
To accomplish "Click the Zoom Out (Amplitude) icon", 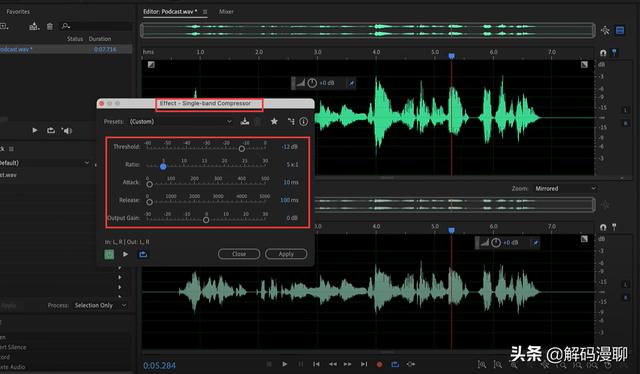I will point(498,364).
